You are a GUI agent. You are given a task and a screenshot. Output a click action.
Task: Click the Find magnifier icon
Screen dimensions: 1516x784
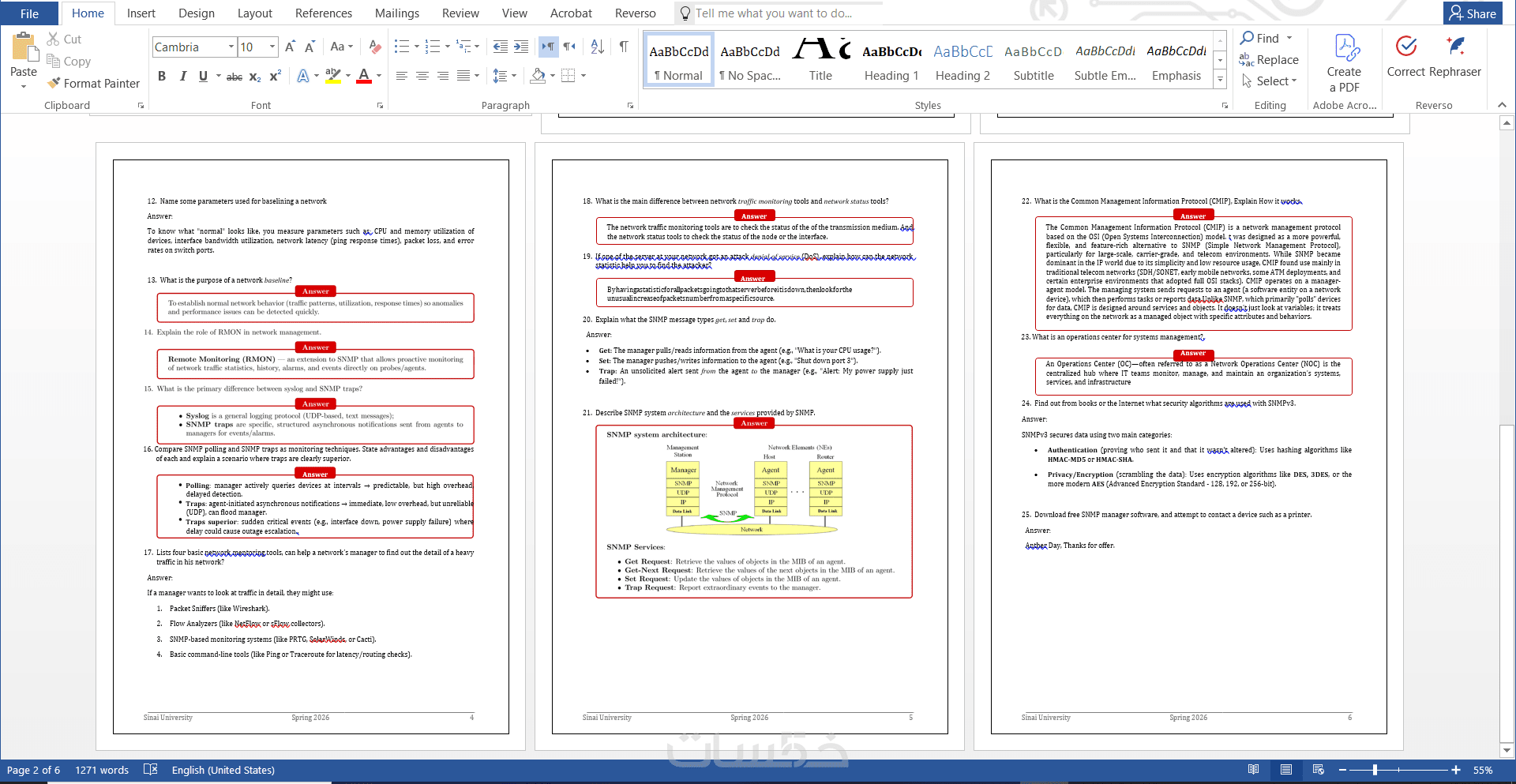1248,38
